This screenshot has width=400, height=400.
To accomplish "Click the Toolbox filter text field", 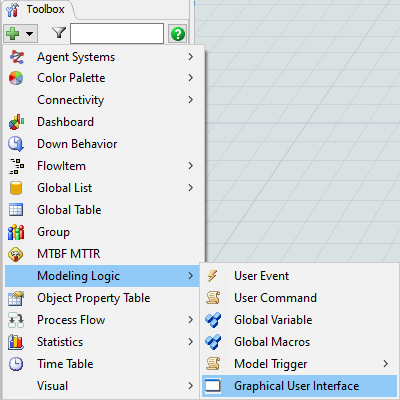I will point(117,33).
